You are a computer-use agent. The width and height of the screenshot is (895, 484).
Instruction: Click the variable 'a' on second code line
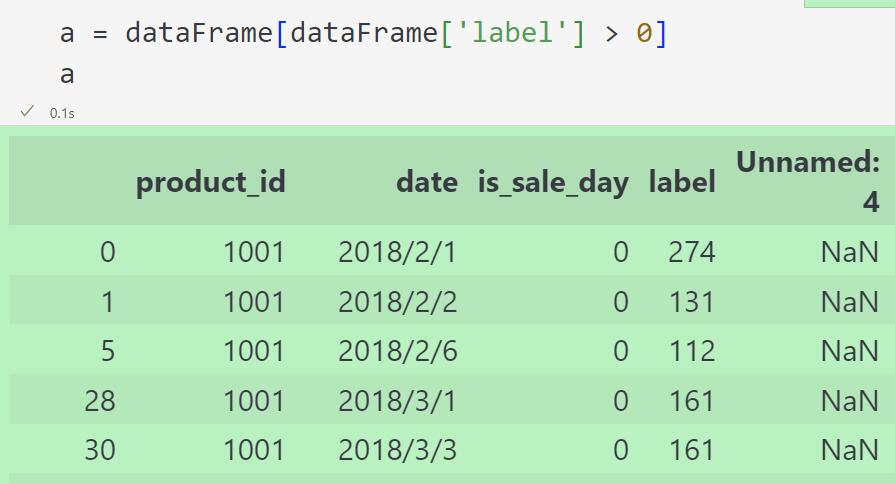(67, 75)
